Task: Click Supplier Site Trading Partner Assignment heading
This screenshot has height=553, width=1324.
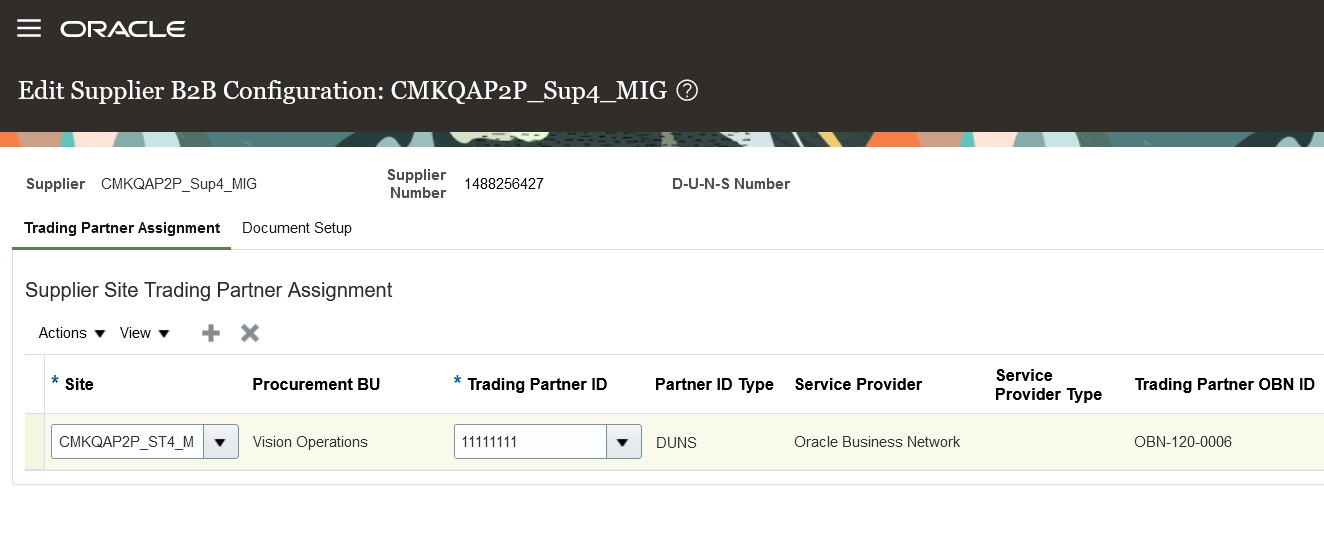Action: click(x=208, y=290)
